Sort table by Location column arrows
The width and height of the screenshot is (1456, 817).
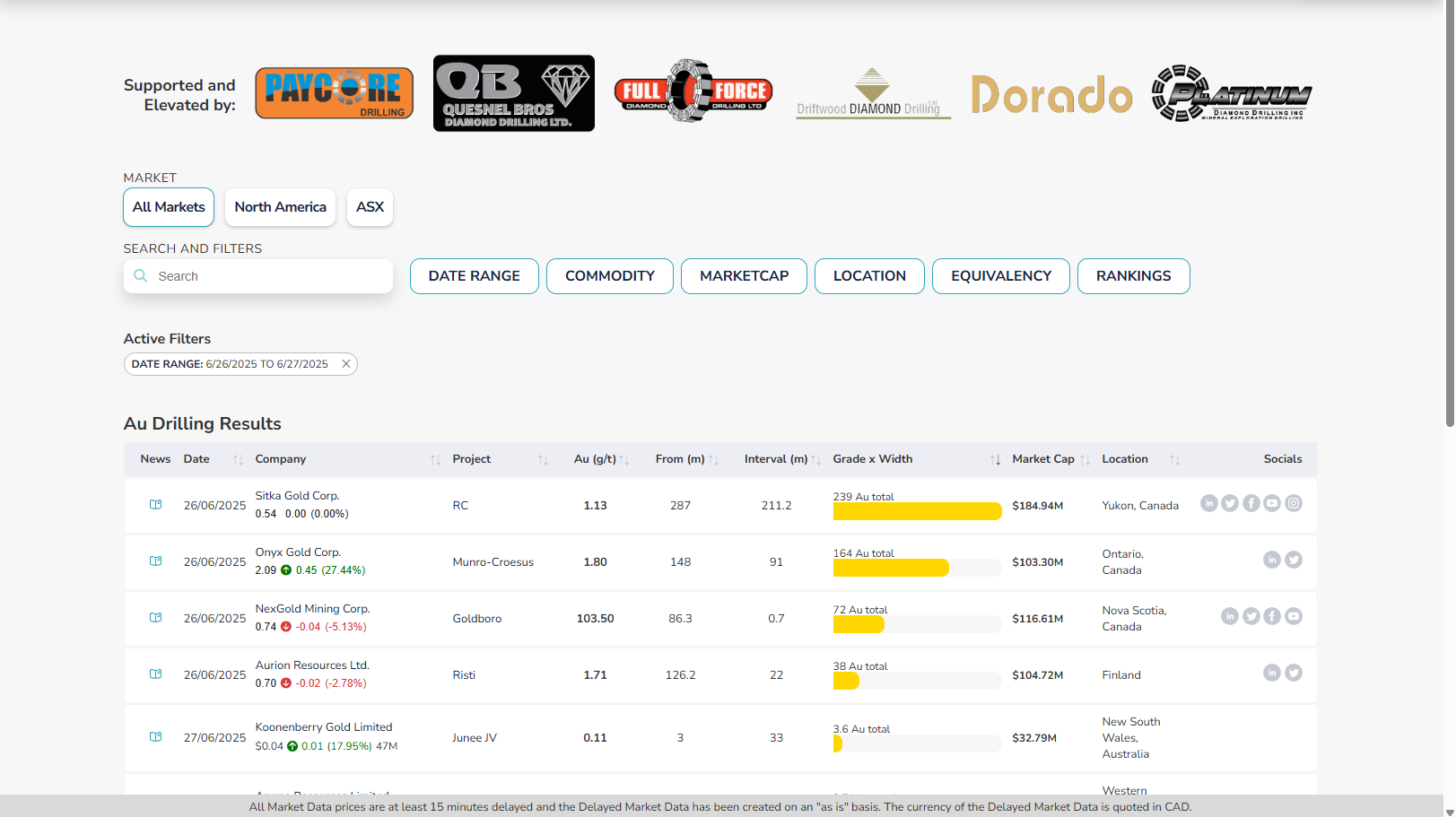pos(1174,460)
